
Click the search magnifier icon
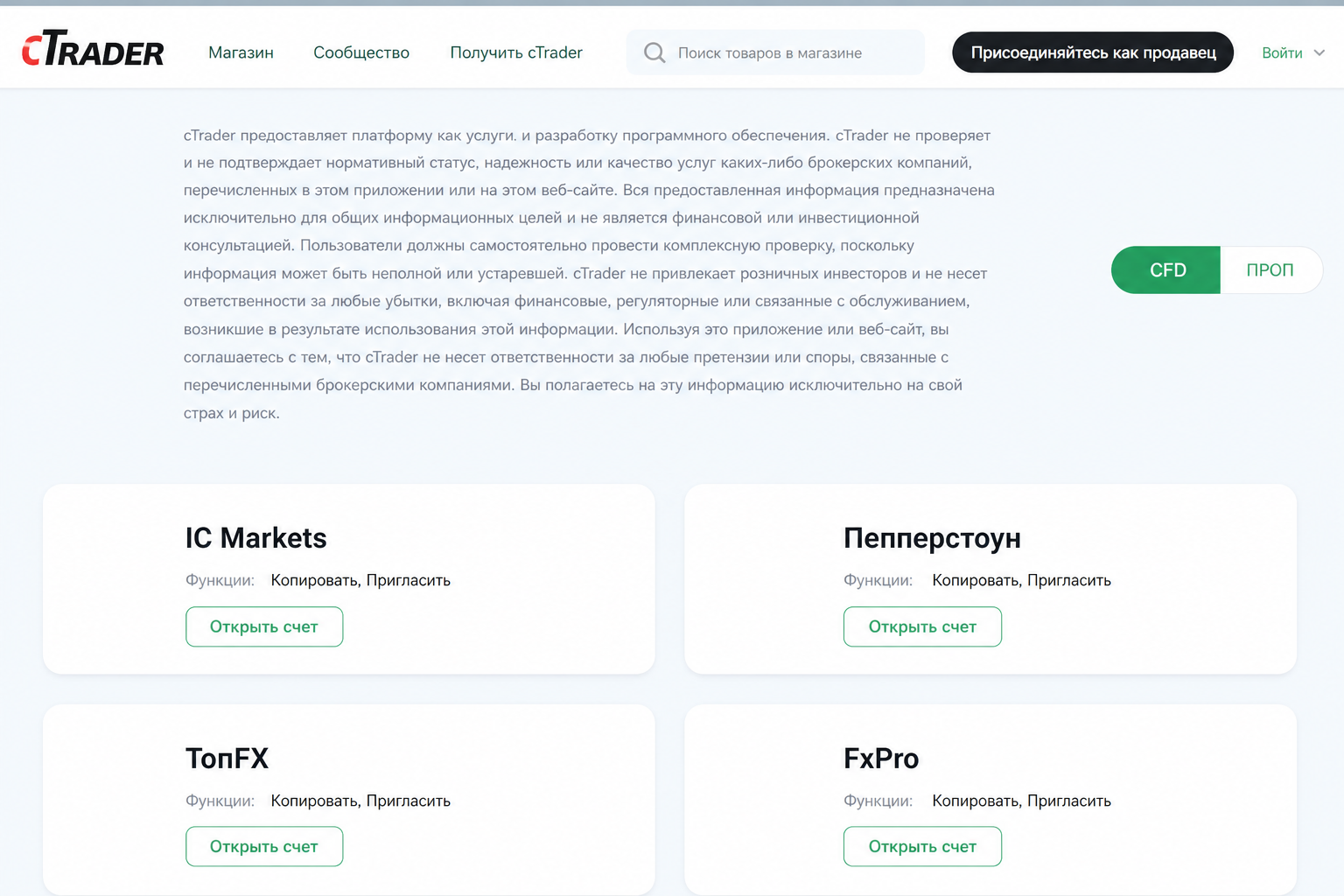point(654,52)
